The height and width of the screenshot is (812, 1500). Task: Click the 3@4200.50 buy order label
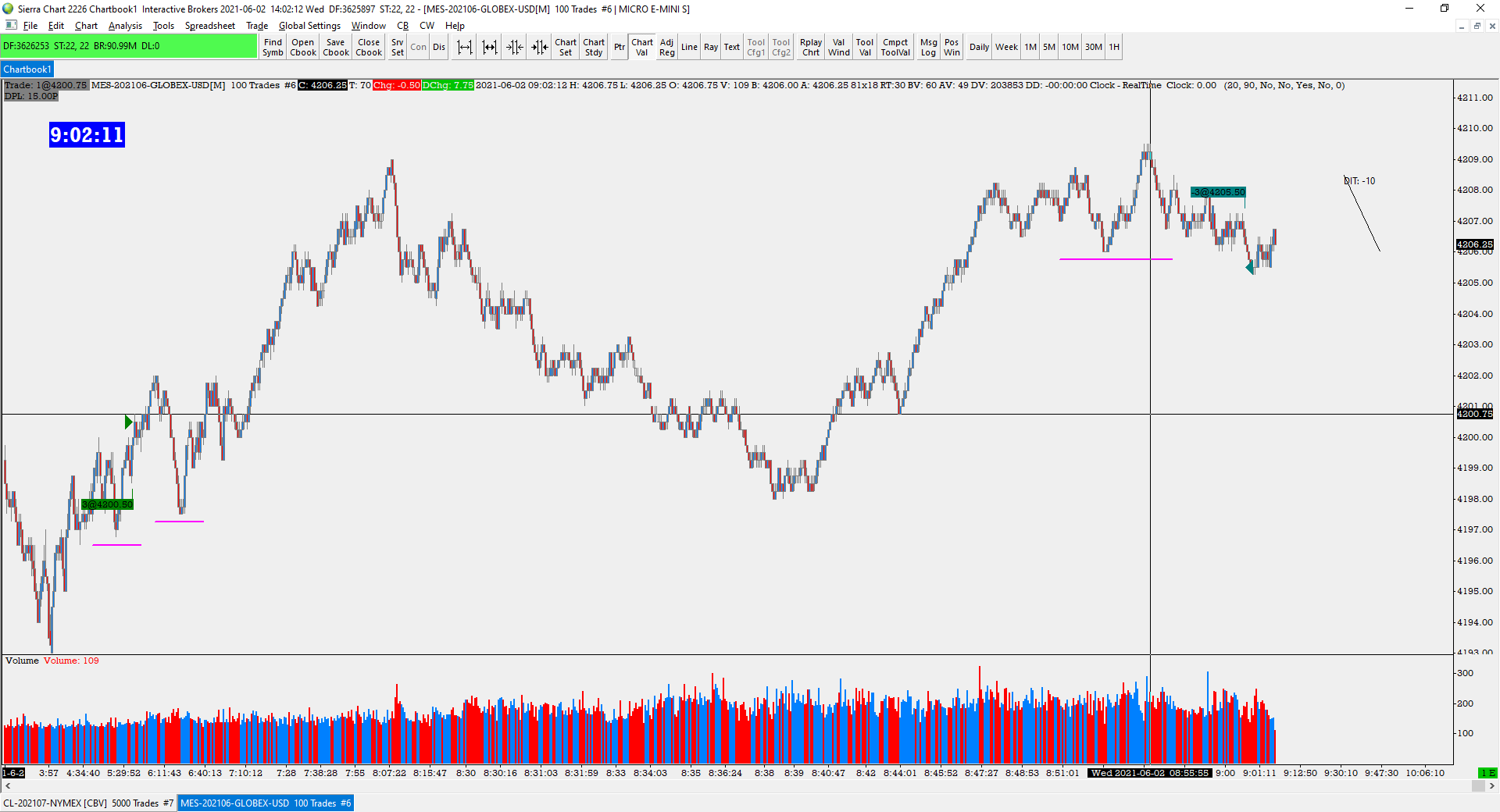pyautogui.click(x=107, y=505)
